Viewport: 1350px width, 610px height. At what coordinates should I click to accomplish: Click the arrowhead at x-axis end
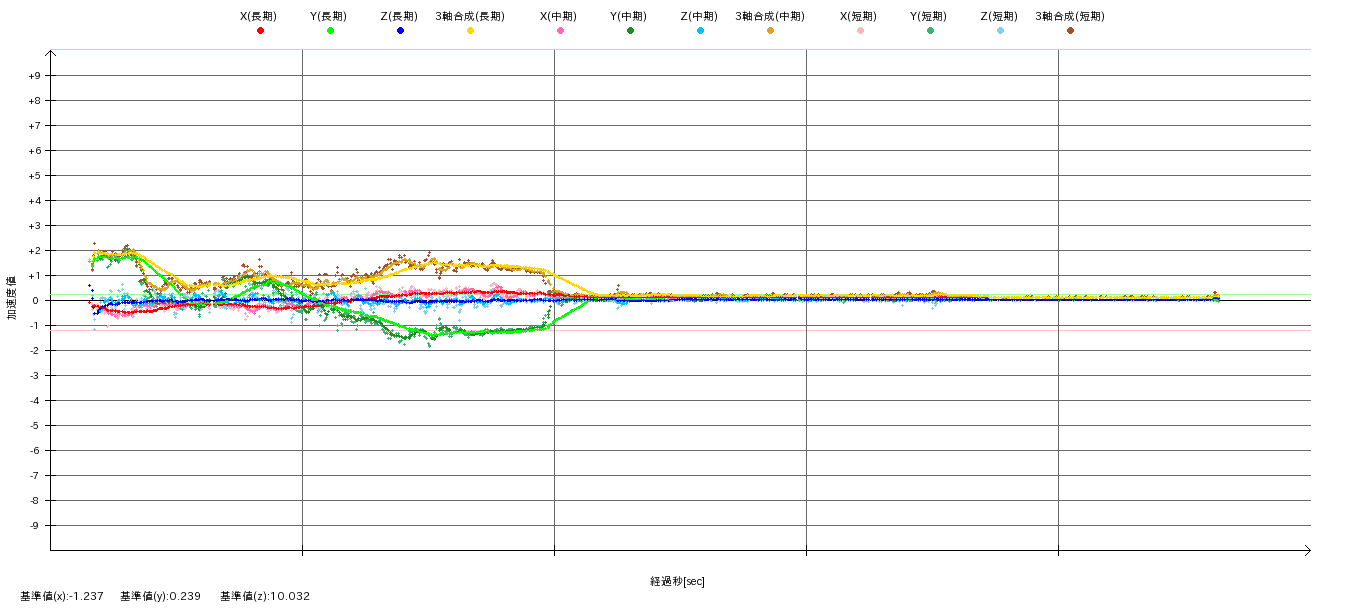tap(1306, 550)
